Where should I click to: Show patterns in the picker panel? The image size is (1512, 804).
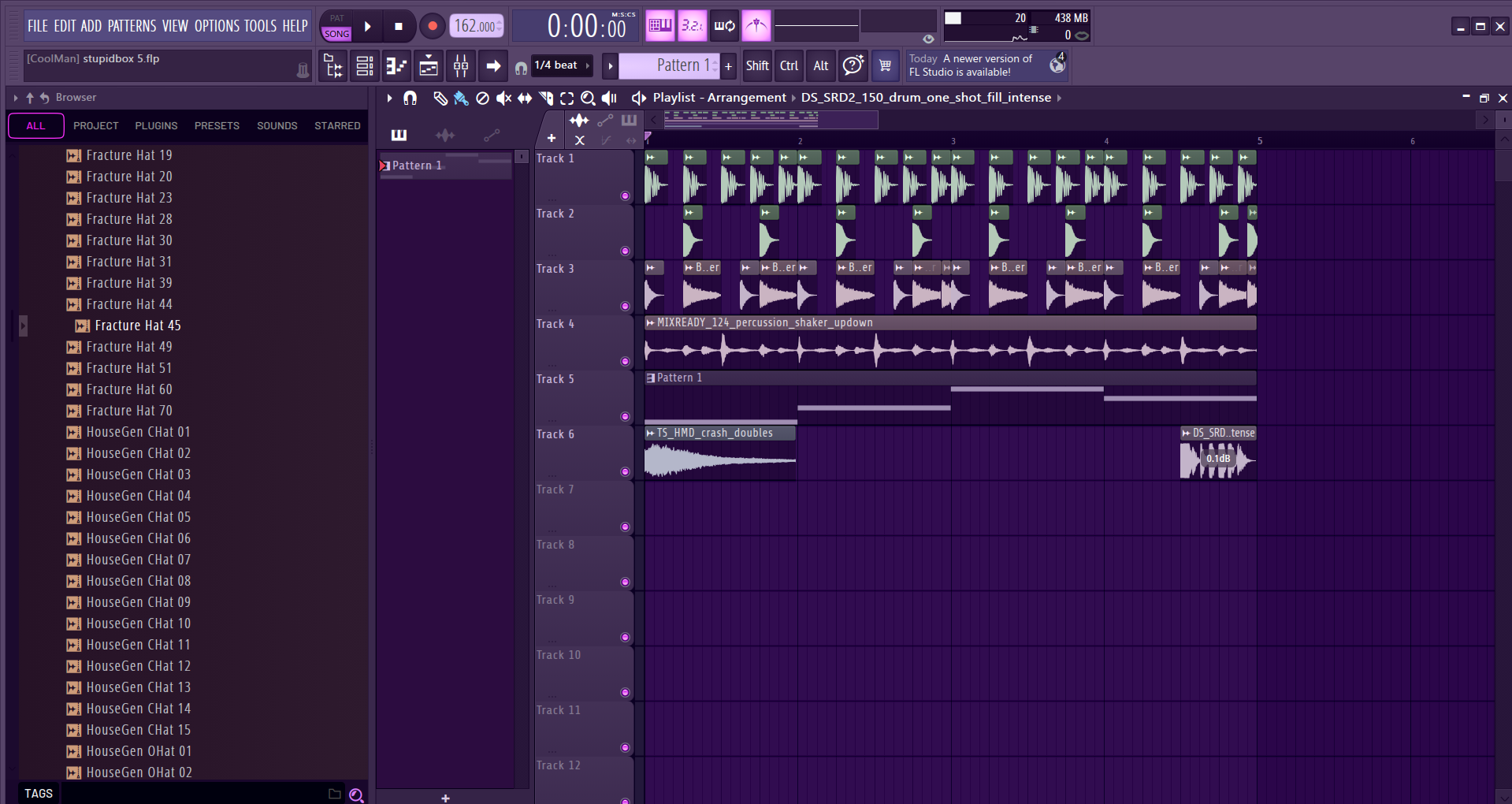tap(399, 135)
